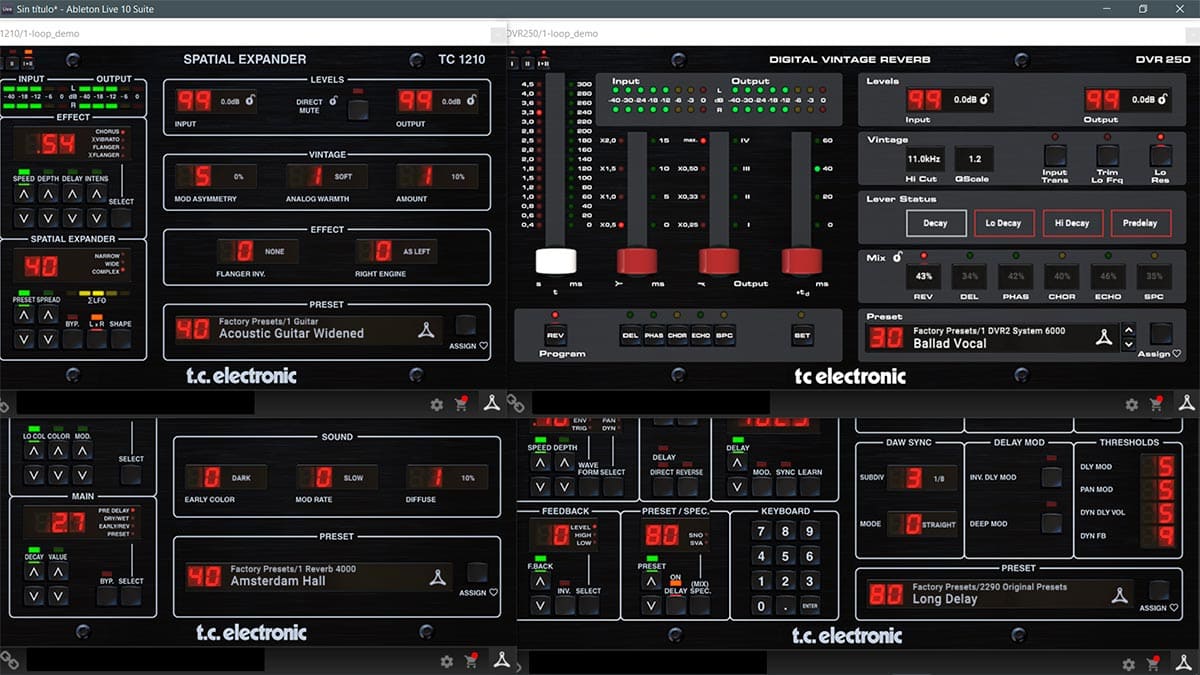The image size is (1200, 675).
Task: Open shopping cart below the DVR 250 plugin
Action: point(1156,404)
